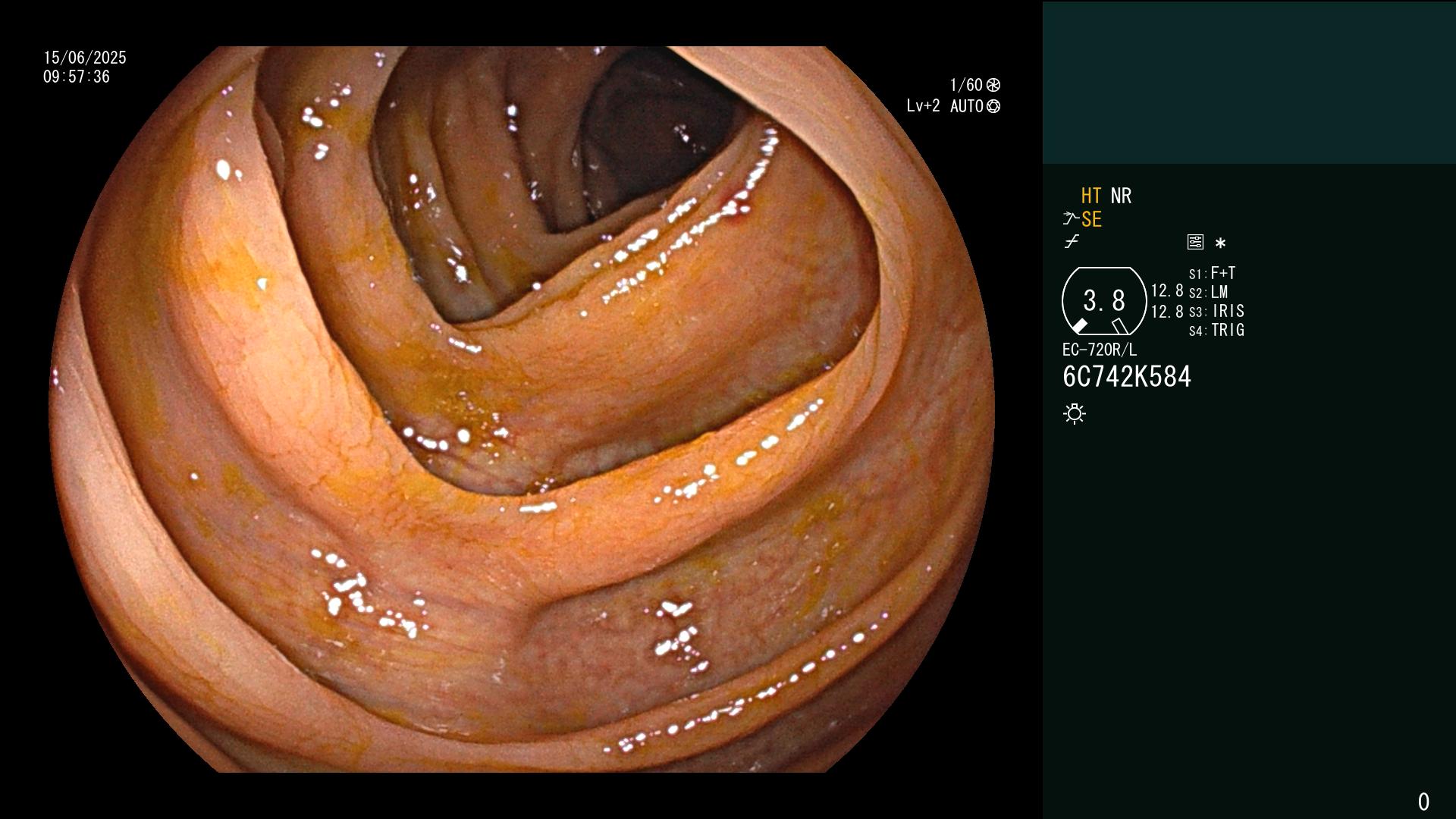1456x819 pixels.
Task: Click the lower 12.8 value beside S3
Action: (x=1167, y=312)
